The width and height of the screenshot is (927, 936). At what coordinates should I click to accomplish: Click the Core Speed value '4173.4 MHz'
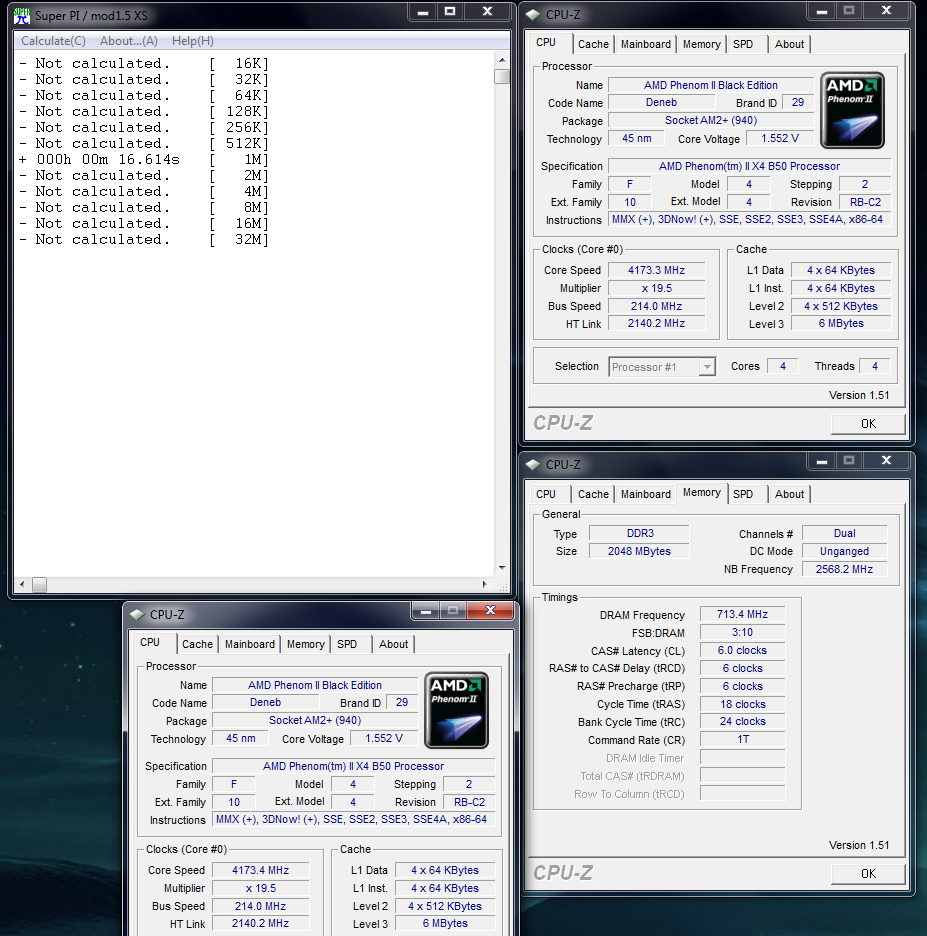click(x=261, y=870)
